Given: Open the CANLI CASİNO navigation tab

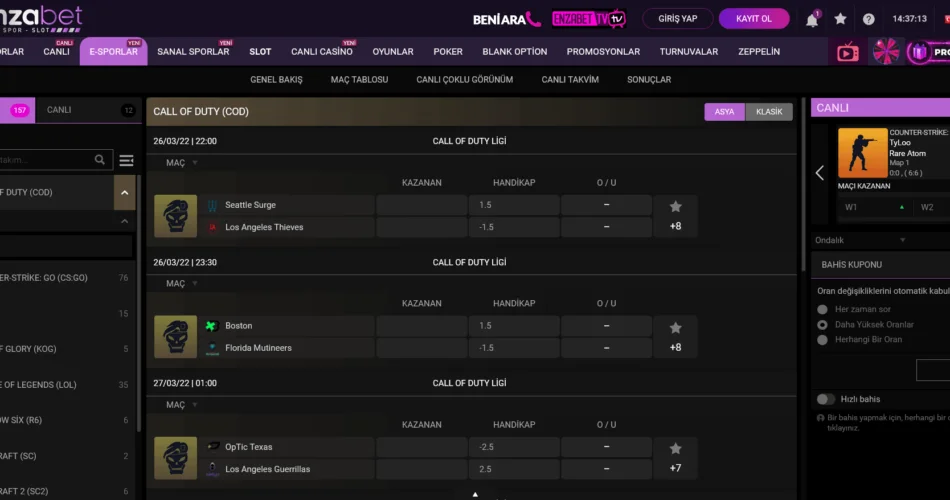Looking at the screenshot, I should click(x=322, y=52).
